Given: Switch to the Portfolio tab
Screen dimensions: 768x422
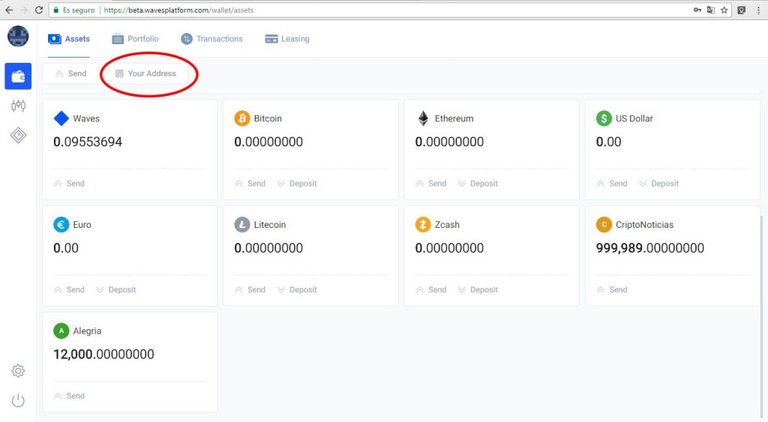Looking at the screenshot, I should click(x=136, y=39).
